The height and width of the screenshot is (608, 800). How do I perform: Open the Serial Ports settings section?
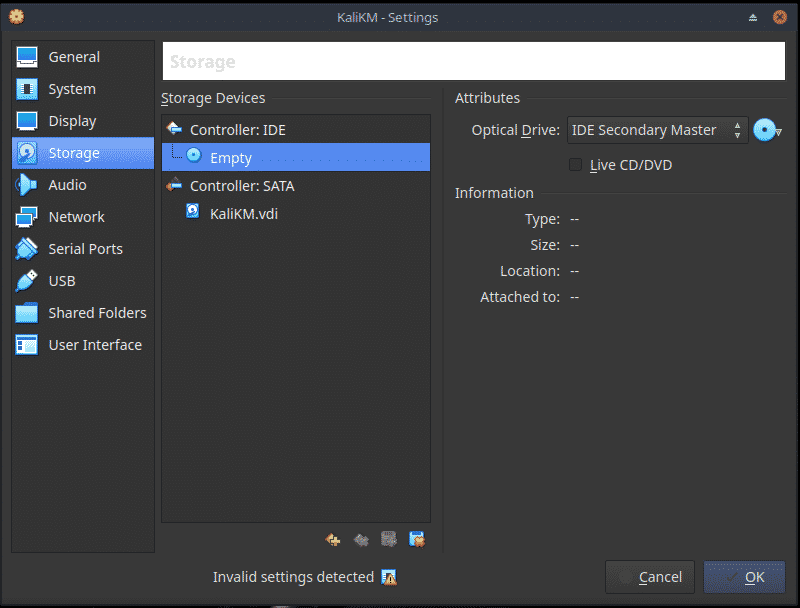(85, 249)
